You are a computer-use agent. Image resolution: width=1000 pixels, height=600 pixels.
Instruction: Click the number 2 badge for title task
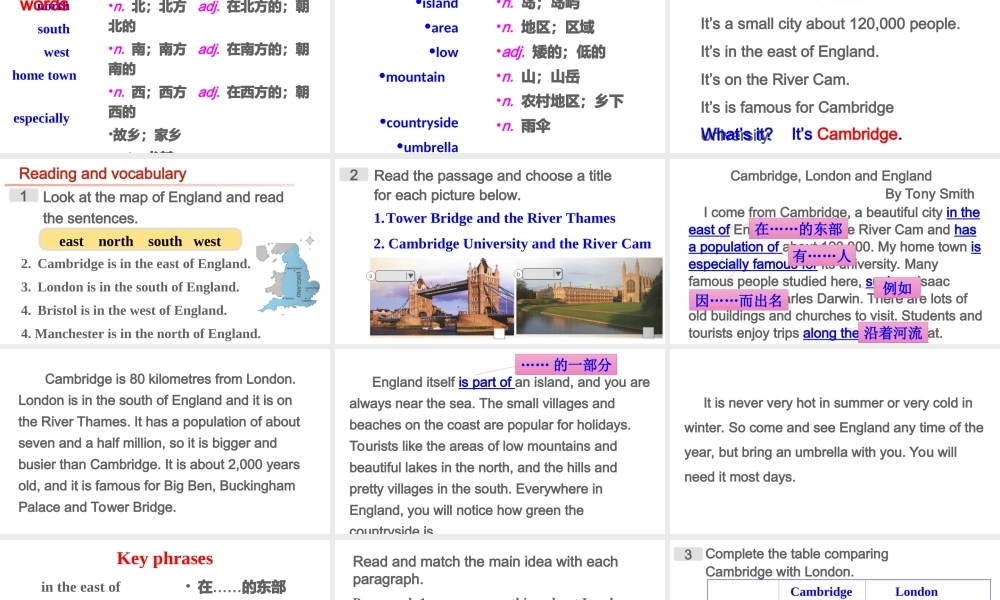352,175
